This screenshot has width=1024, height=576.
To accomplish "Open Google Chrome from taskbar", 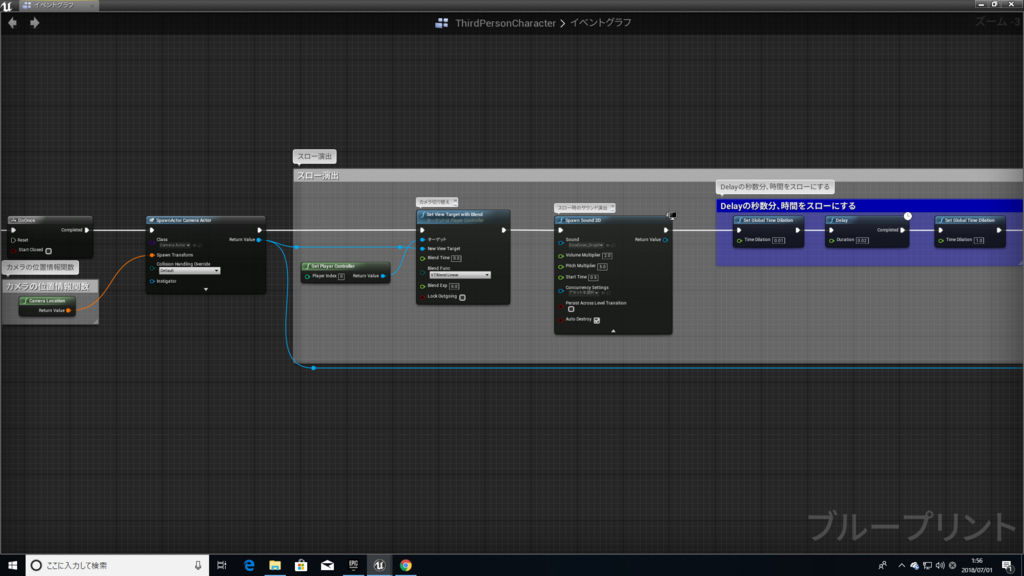I will (406, 566).
